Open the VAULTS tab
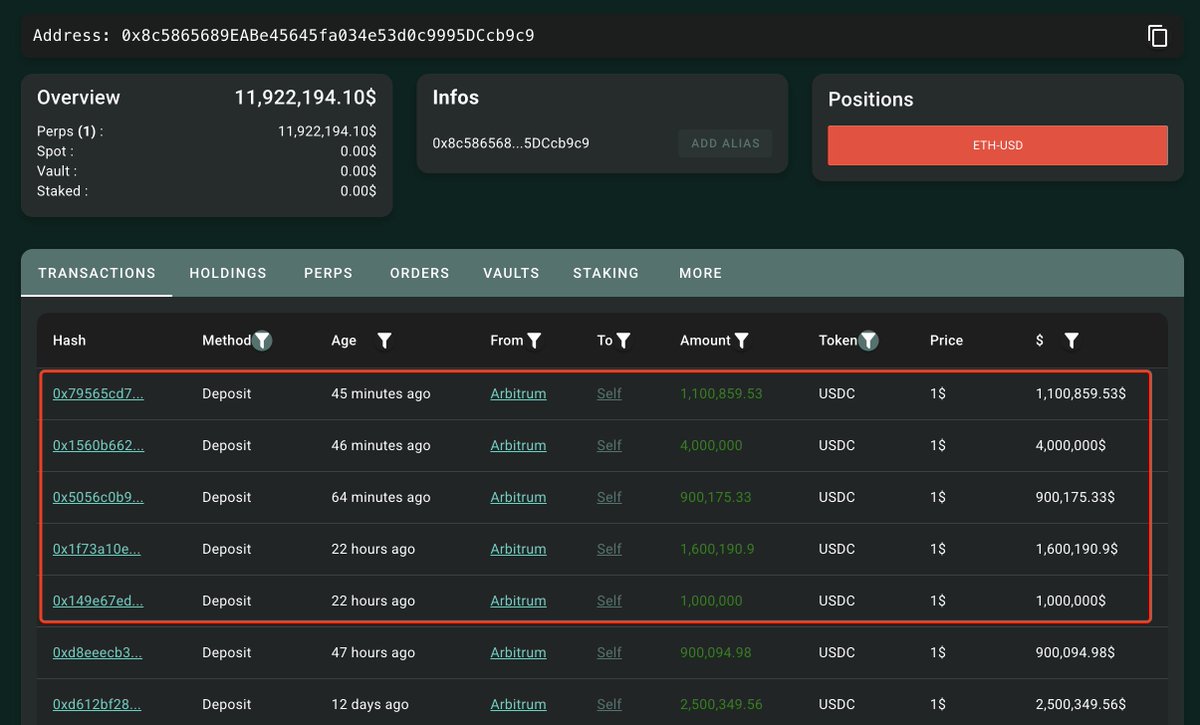 click(x=511, y=273)
